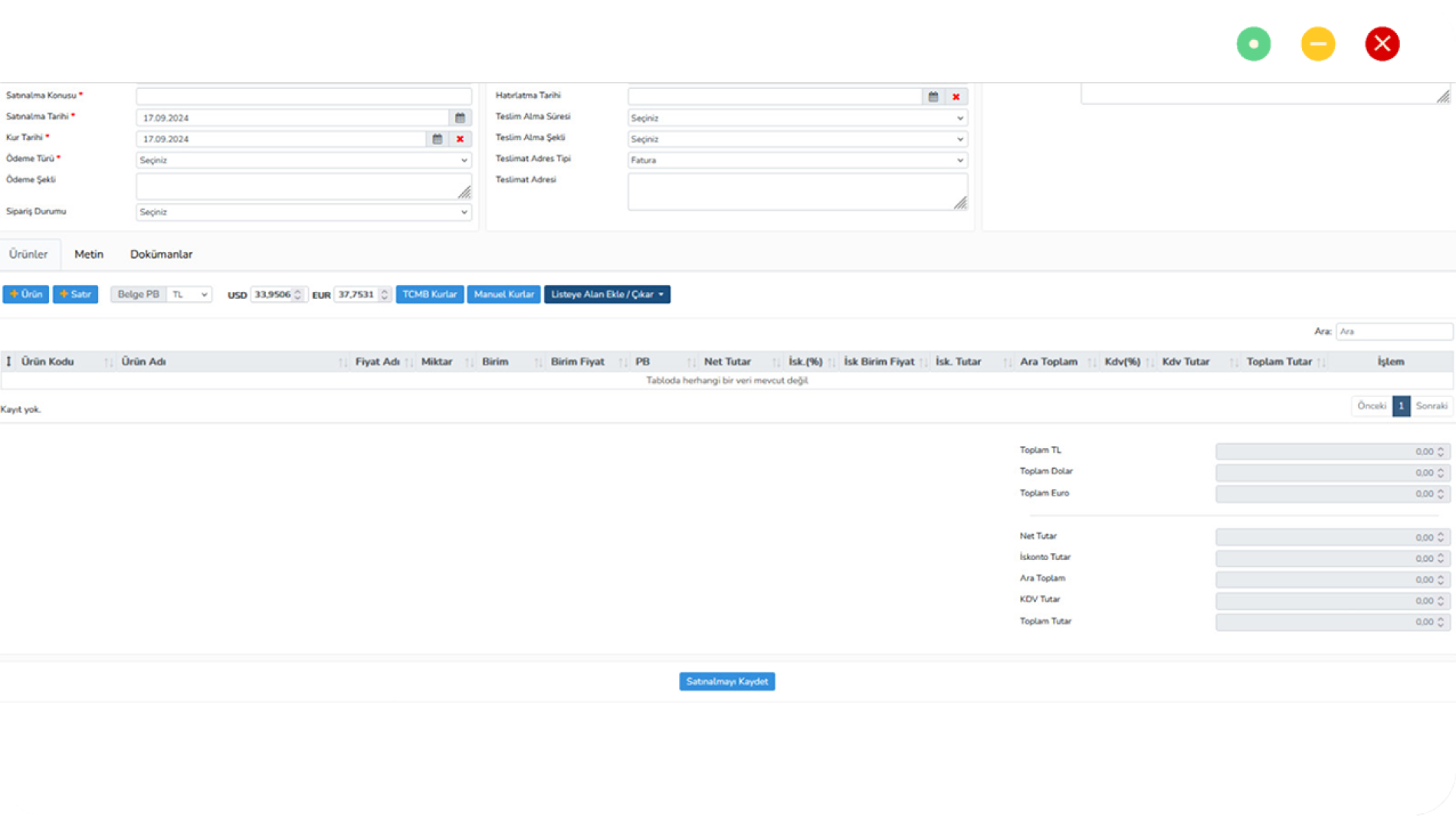Screen dimensions: 1456x816
Task: Open Listeye Alan Ekle / Çıkar menu
Action: (x=607, y=295)
